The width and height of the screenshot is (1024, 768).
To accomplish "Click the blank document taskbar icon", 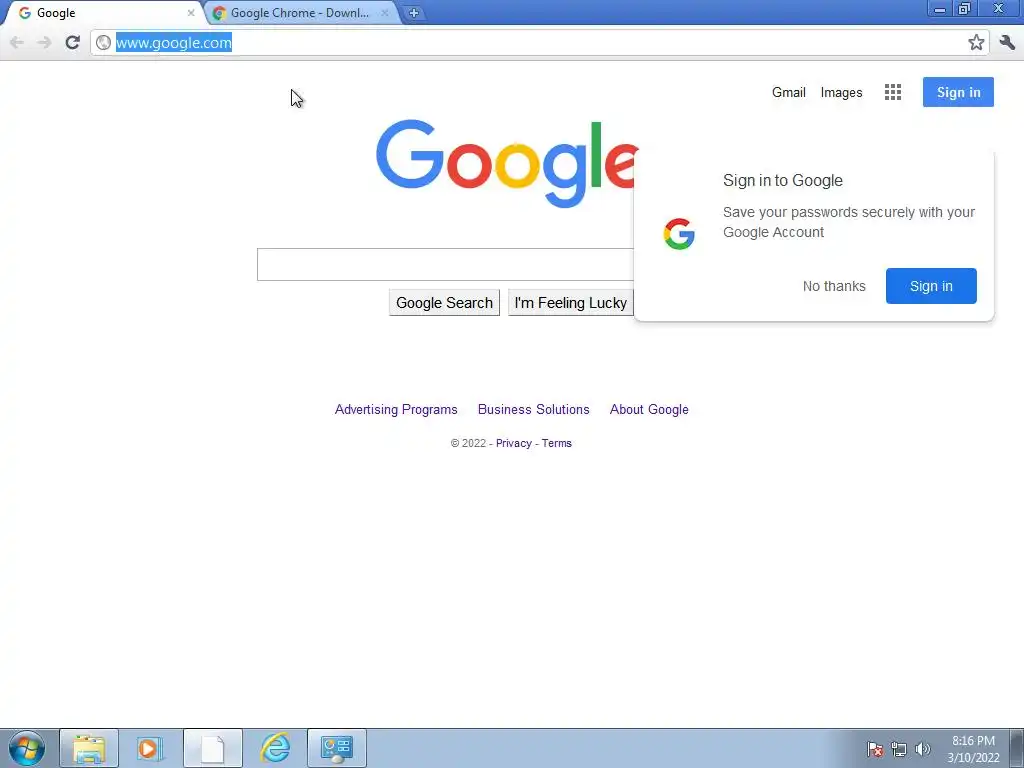I will 213,748.
